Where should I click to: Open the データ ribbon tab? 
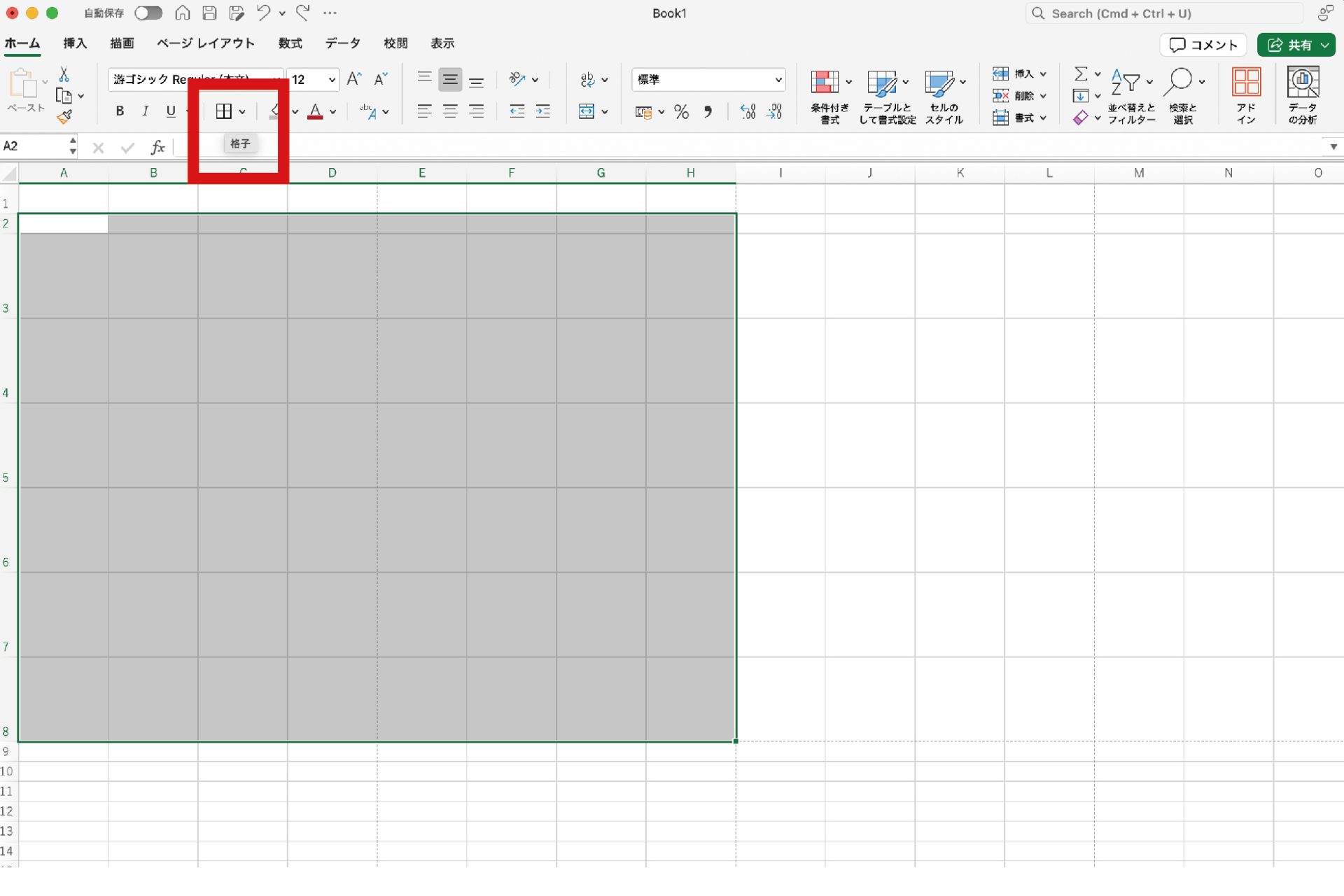click(342, 43)
